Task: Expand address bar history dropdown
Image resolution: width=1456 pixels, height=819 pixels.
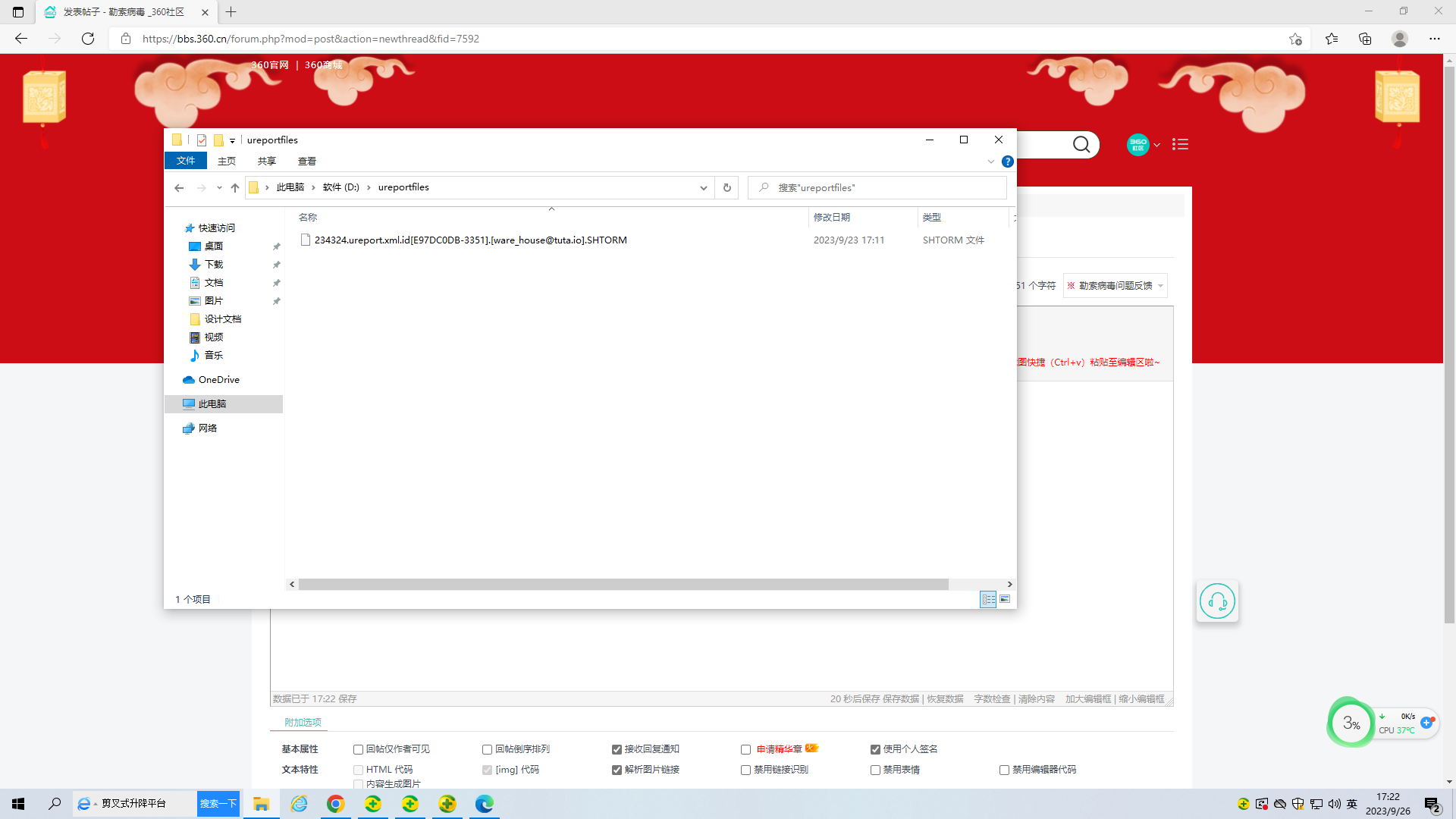Action: tap(704, 187)
